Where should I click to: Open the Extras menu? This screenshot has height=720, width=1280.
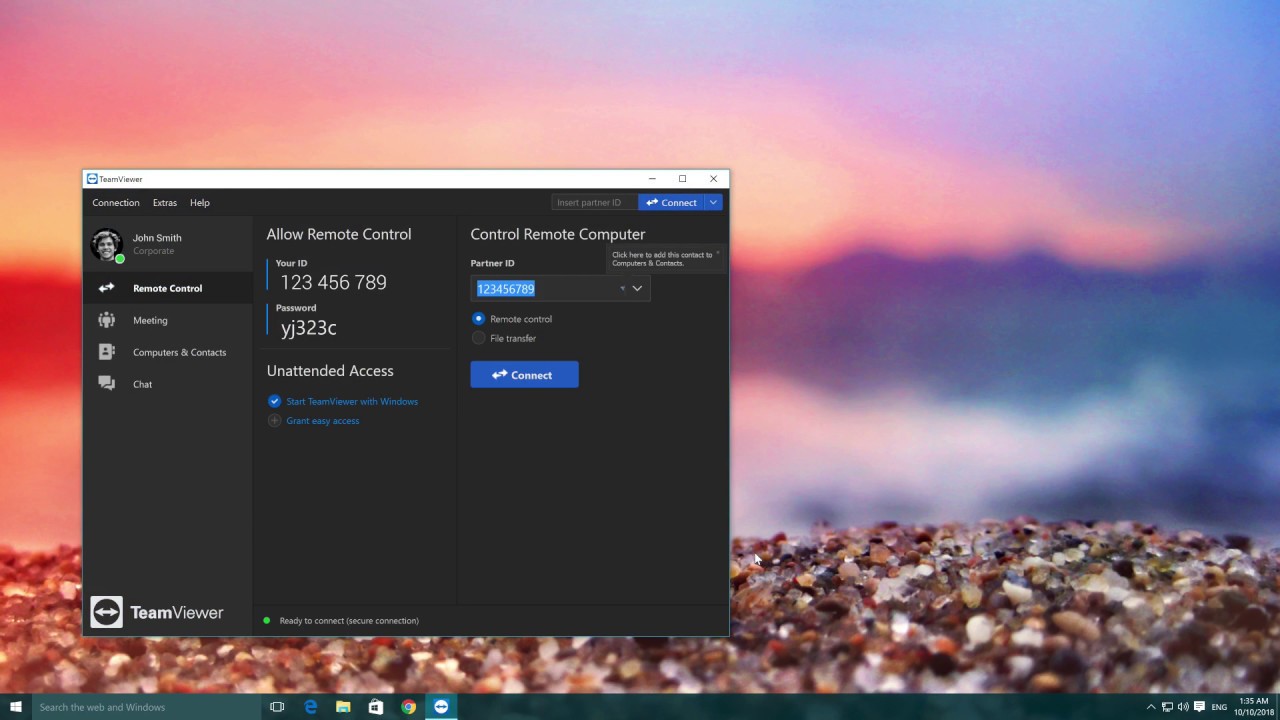coord(165,203)
